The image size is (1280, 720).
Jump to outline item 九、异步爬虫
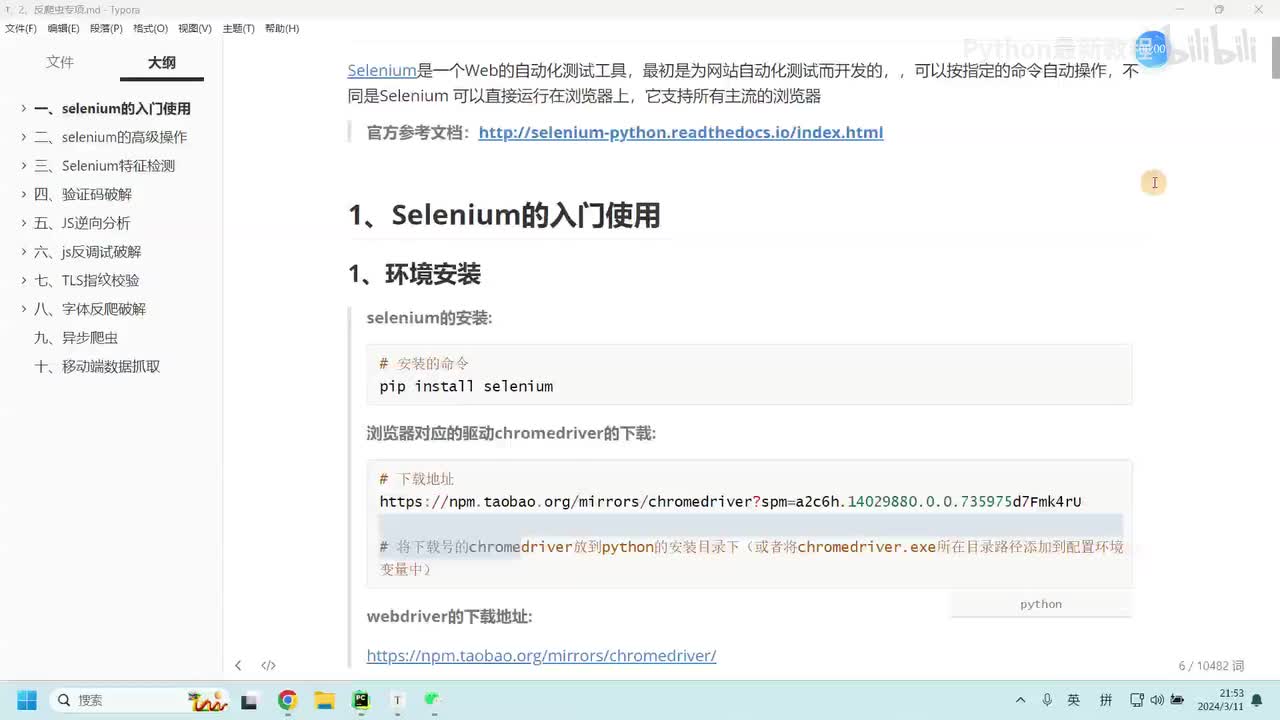(76, 338)
